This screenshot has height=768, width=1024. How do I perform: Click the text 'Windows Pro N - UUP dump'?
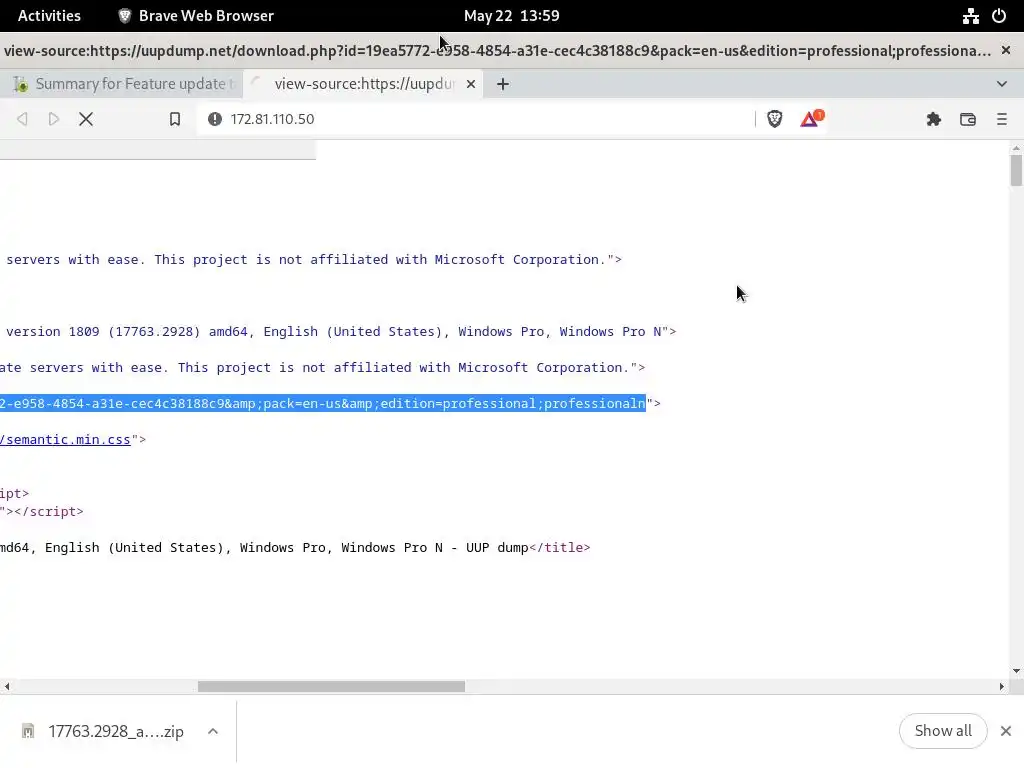tap(435, 547)
